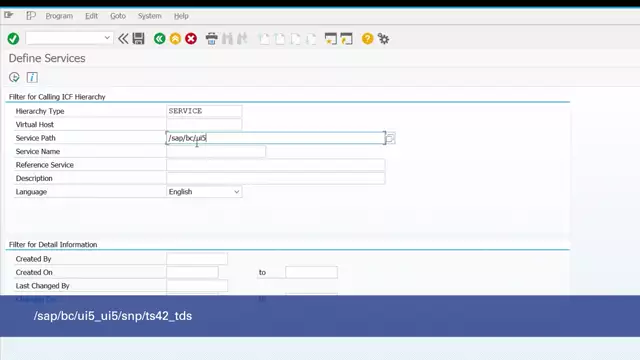
Task: Click the Created On from-date field
Action: click(192, 272)
